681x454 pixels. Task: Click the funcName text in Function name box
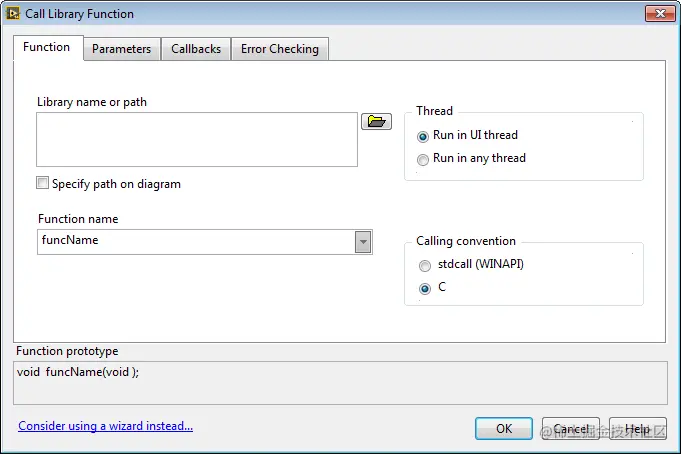click(70, 241)
